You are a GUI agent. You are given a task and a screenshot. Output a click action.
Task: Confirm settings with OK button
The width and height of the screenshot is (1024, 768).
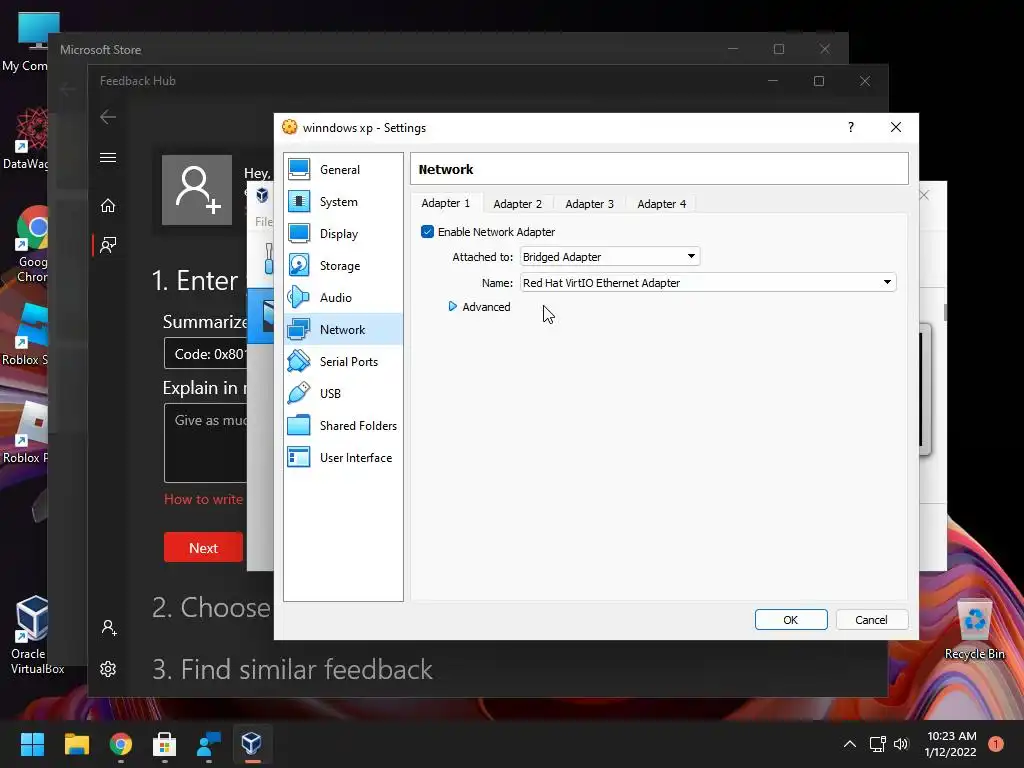click(x=791, y=620)
